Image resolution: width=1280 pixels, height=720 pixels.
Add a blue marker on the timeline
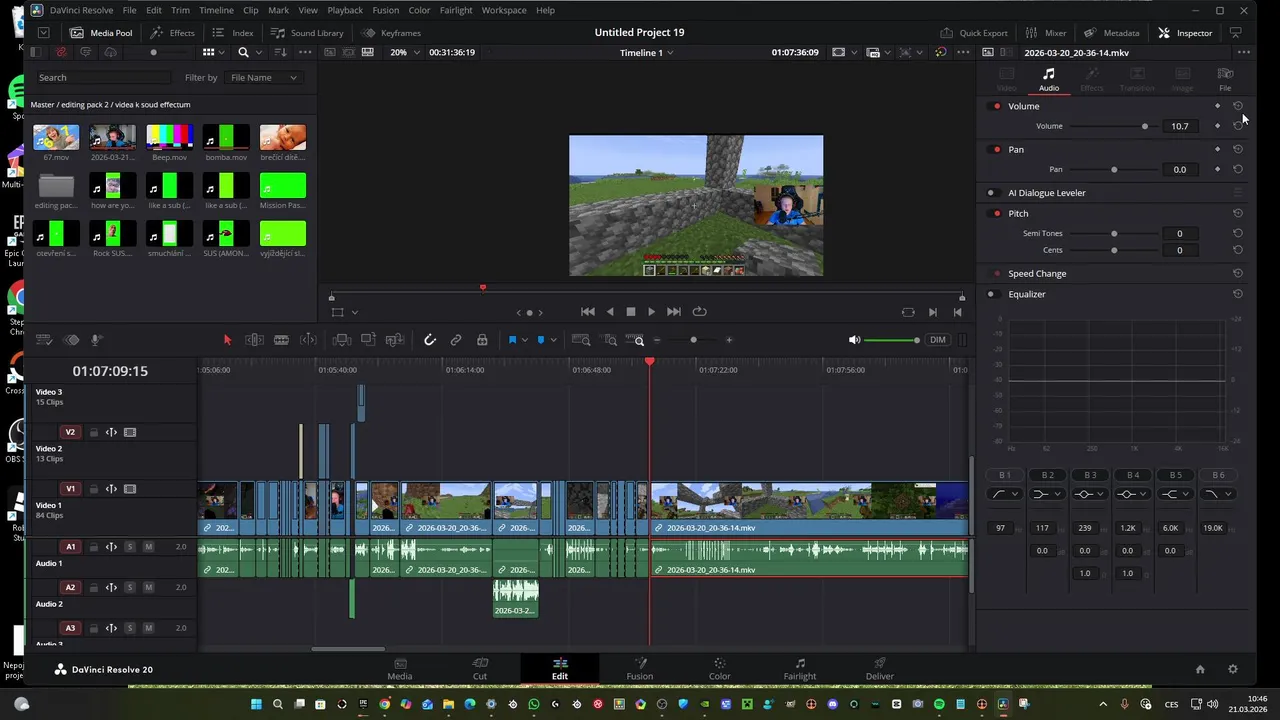541,340
